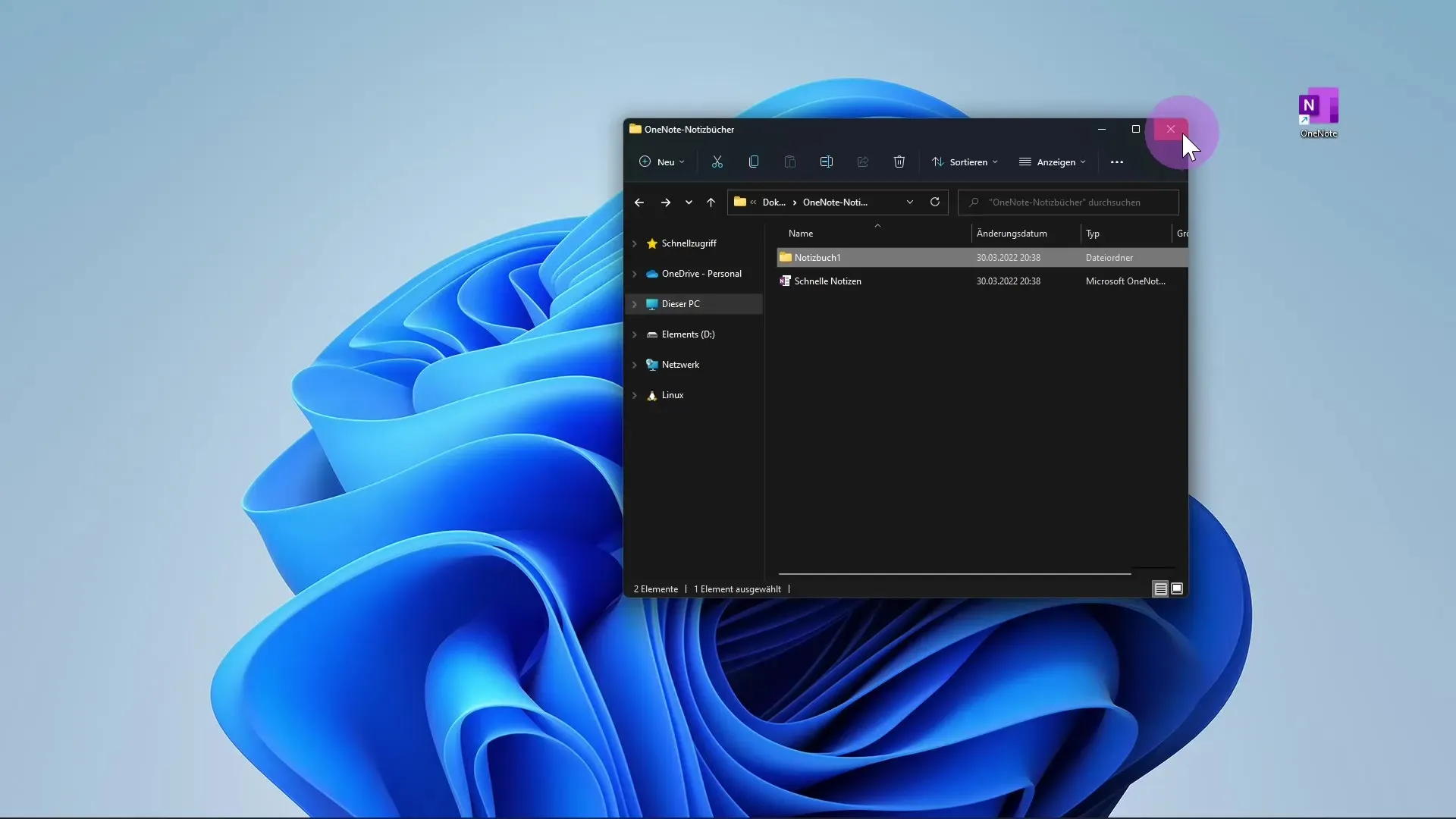Open the OneNote desktop shortcut icon

(x=1318, y=112)
